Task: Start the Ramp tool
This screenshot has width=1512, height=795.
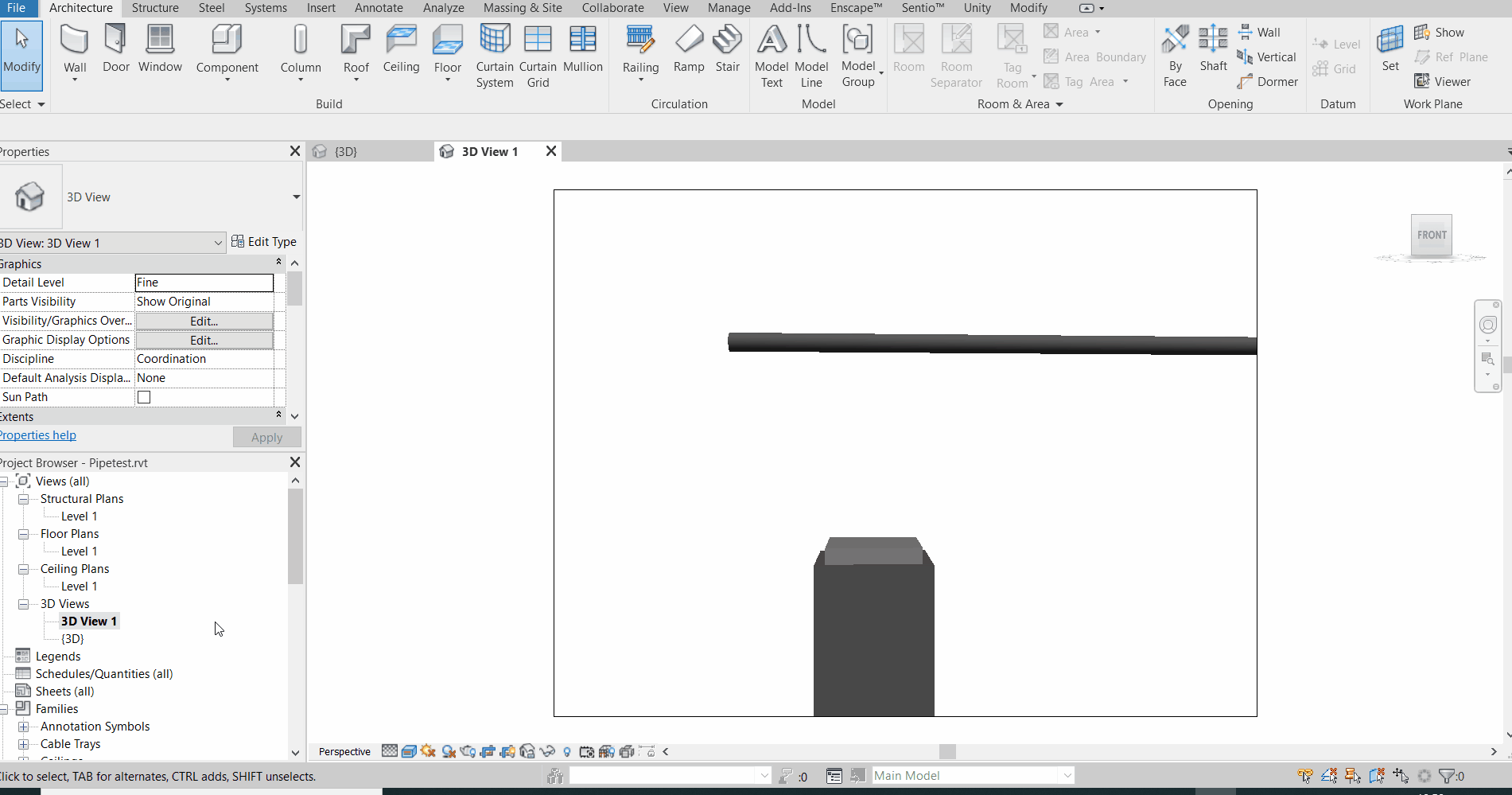Action: tap(689, 49)
